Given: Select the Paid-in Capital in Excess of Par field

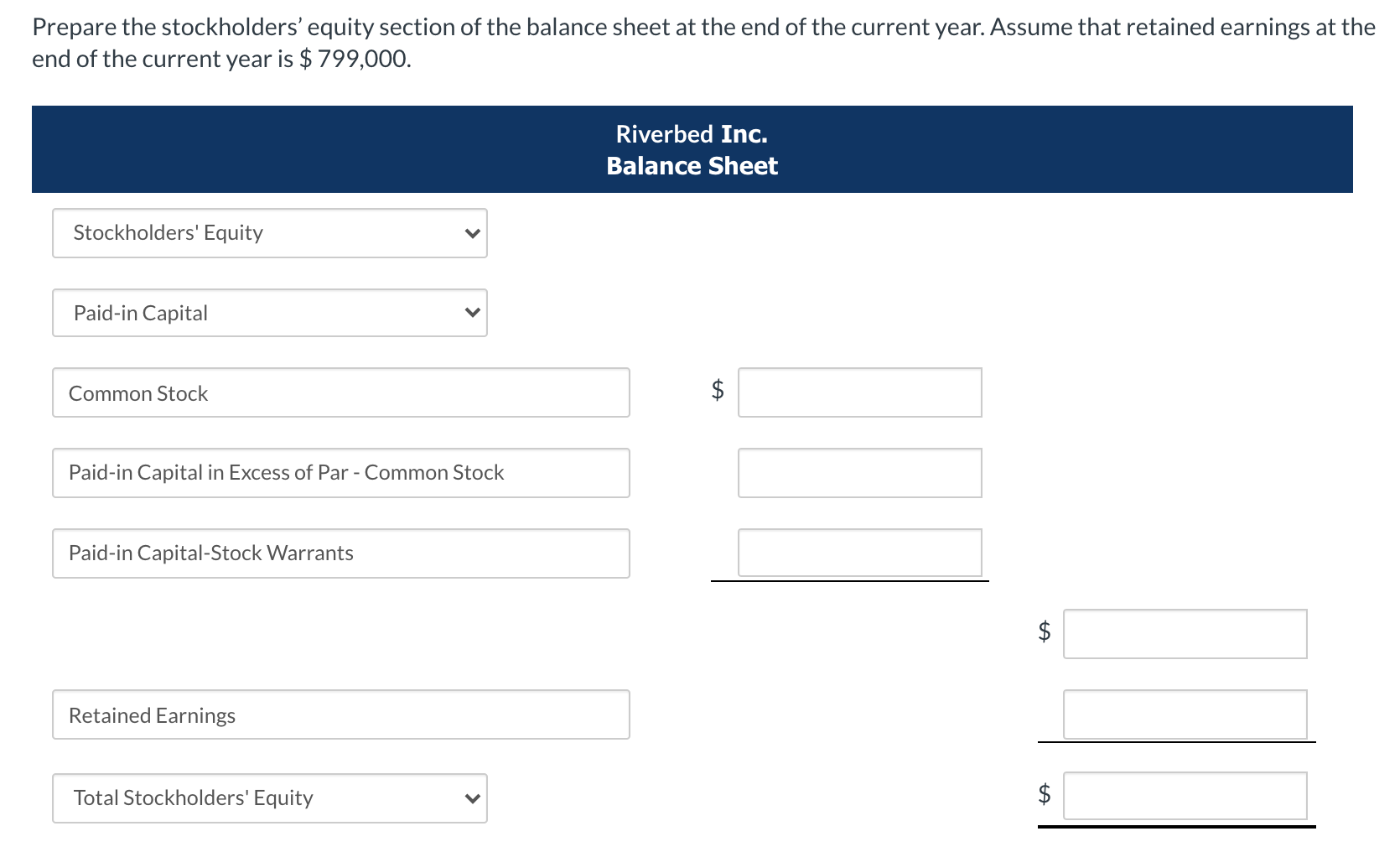Looking at the screenshot, I should [340, 473].
